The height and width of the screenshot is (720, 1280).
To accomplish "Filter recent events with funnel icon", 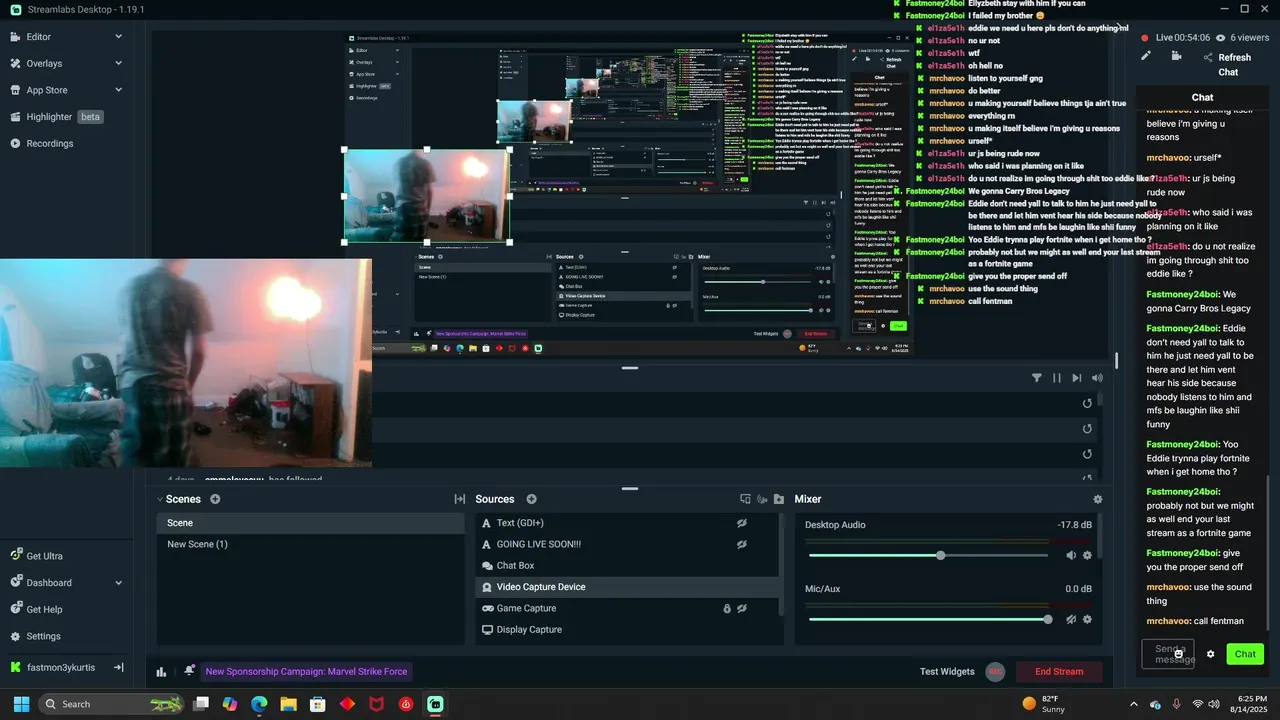I will (x=1037, y=378).
